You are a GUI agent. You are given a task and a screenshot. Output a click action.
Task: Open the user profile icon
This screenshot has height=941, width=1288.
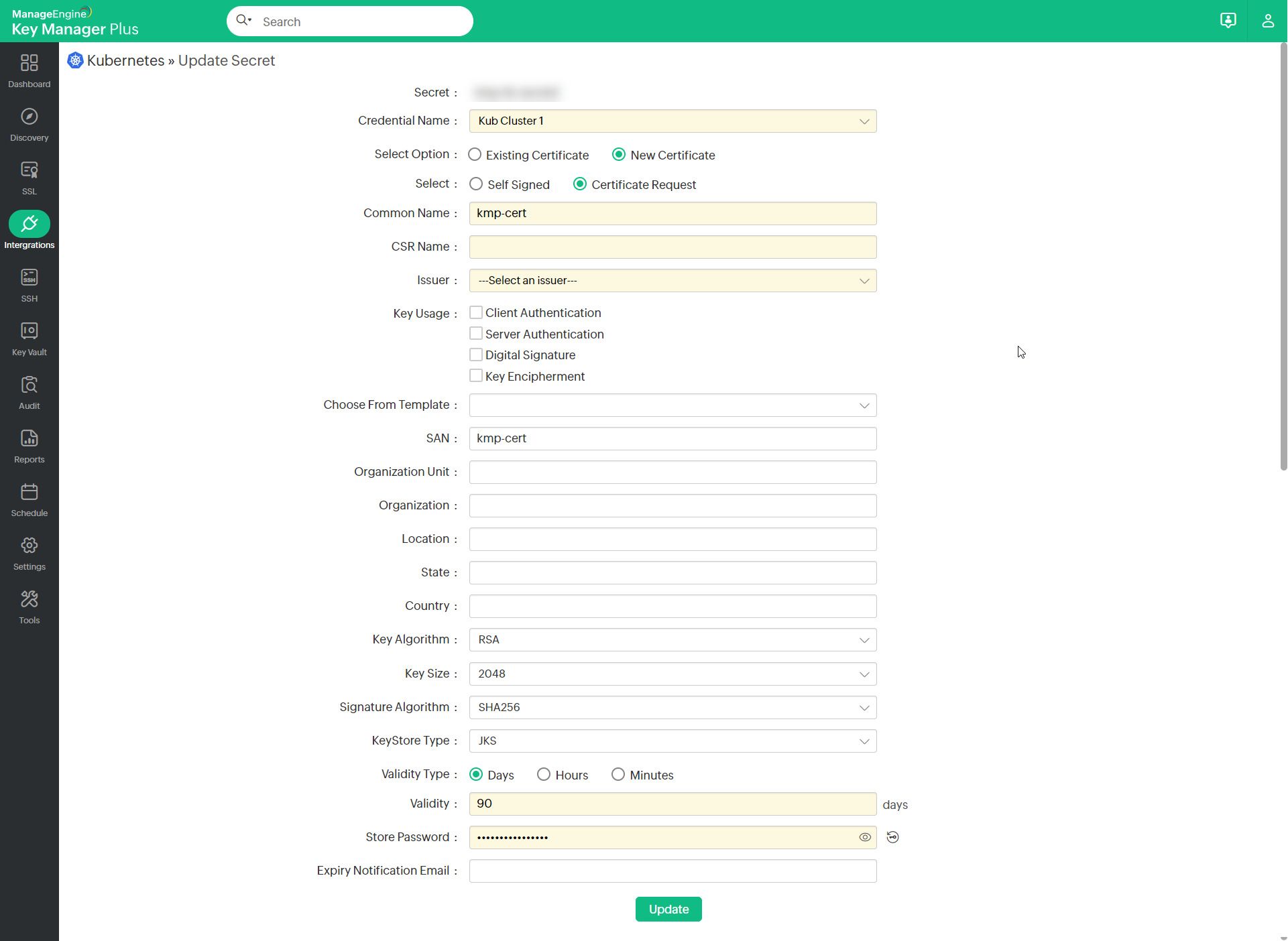tap(1267, 21)
